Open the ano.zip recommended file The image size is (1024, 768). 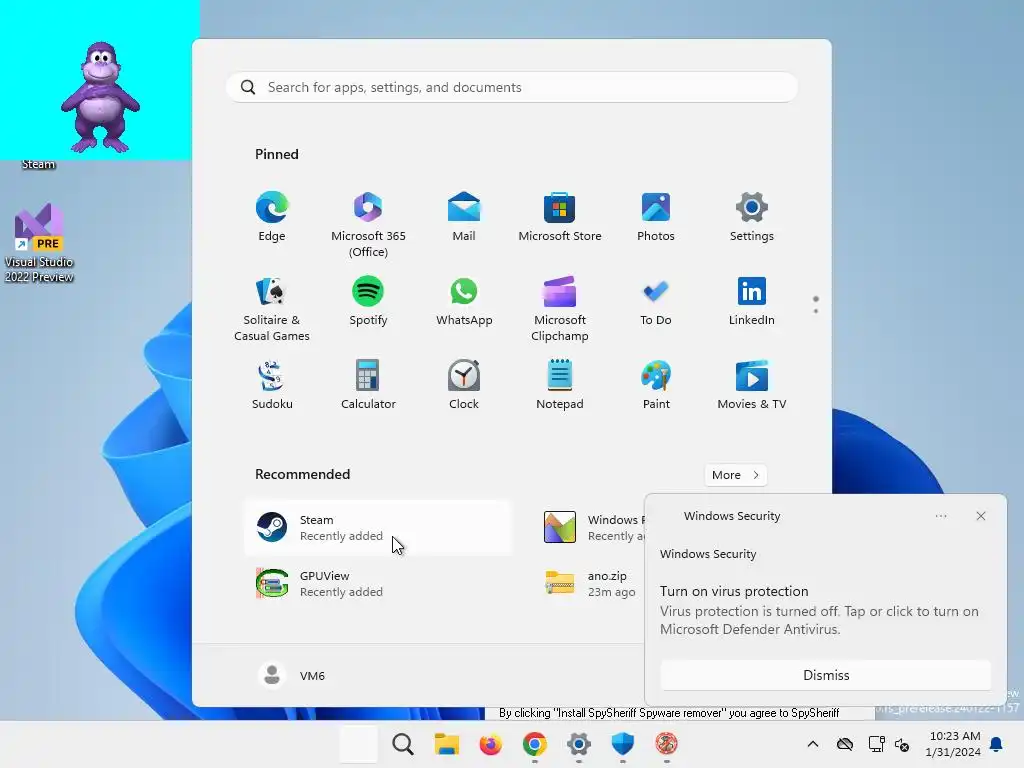click(x=591, y=584)
